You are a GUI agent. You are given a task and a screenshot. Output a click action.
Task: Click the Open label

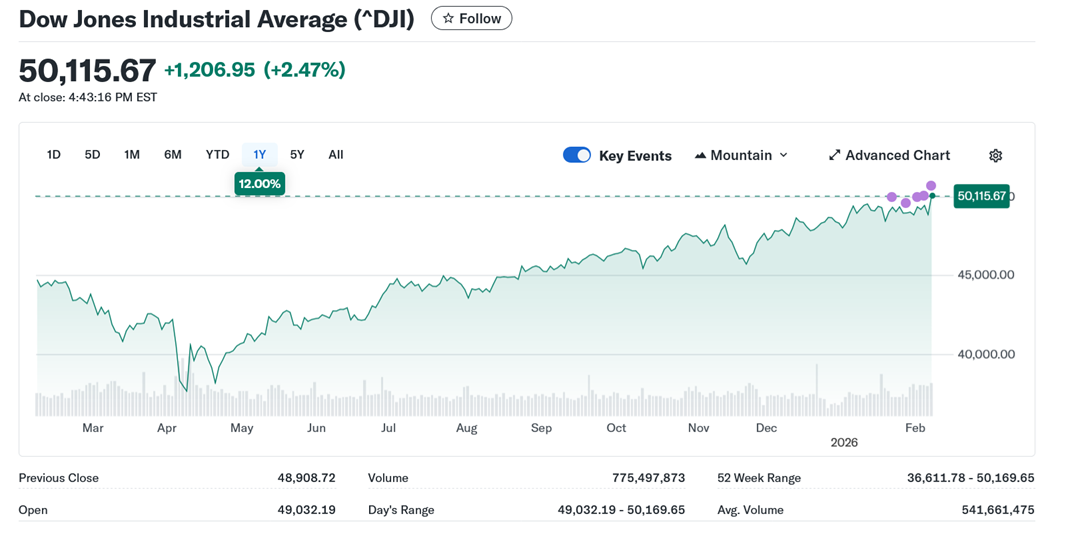33,510
